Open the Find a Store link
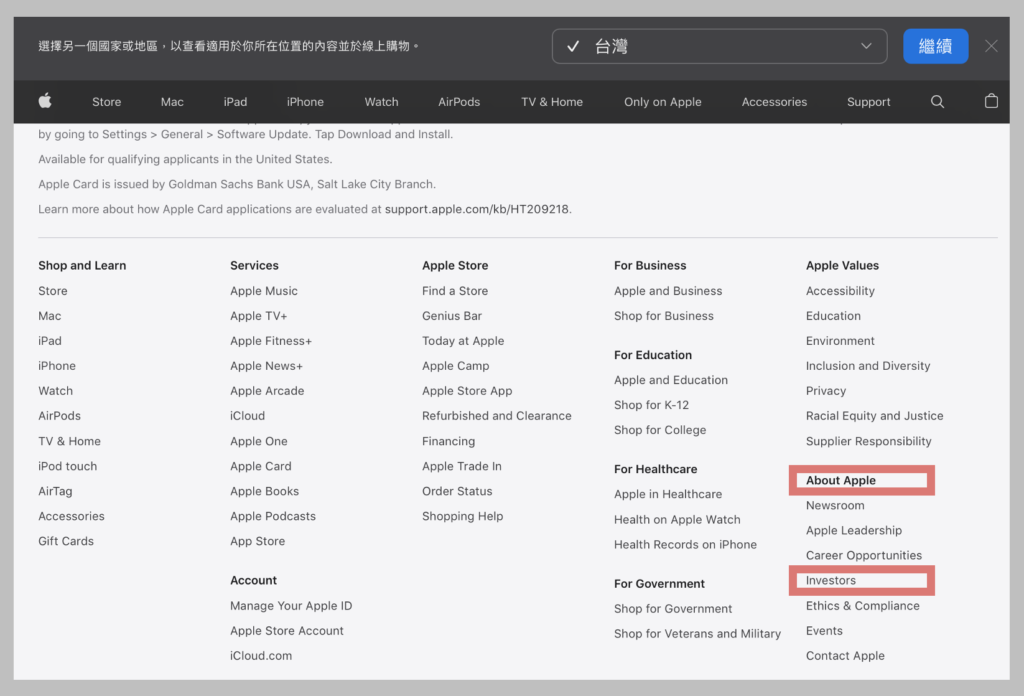This screenshot has height=696, width=1024. [455, 291]
